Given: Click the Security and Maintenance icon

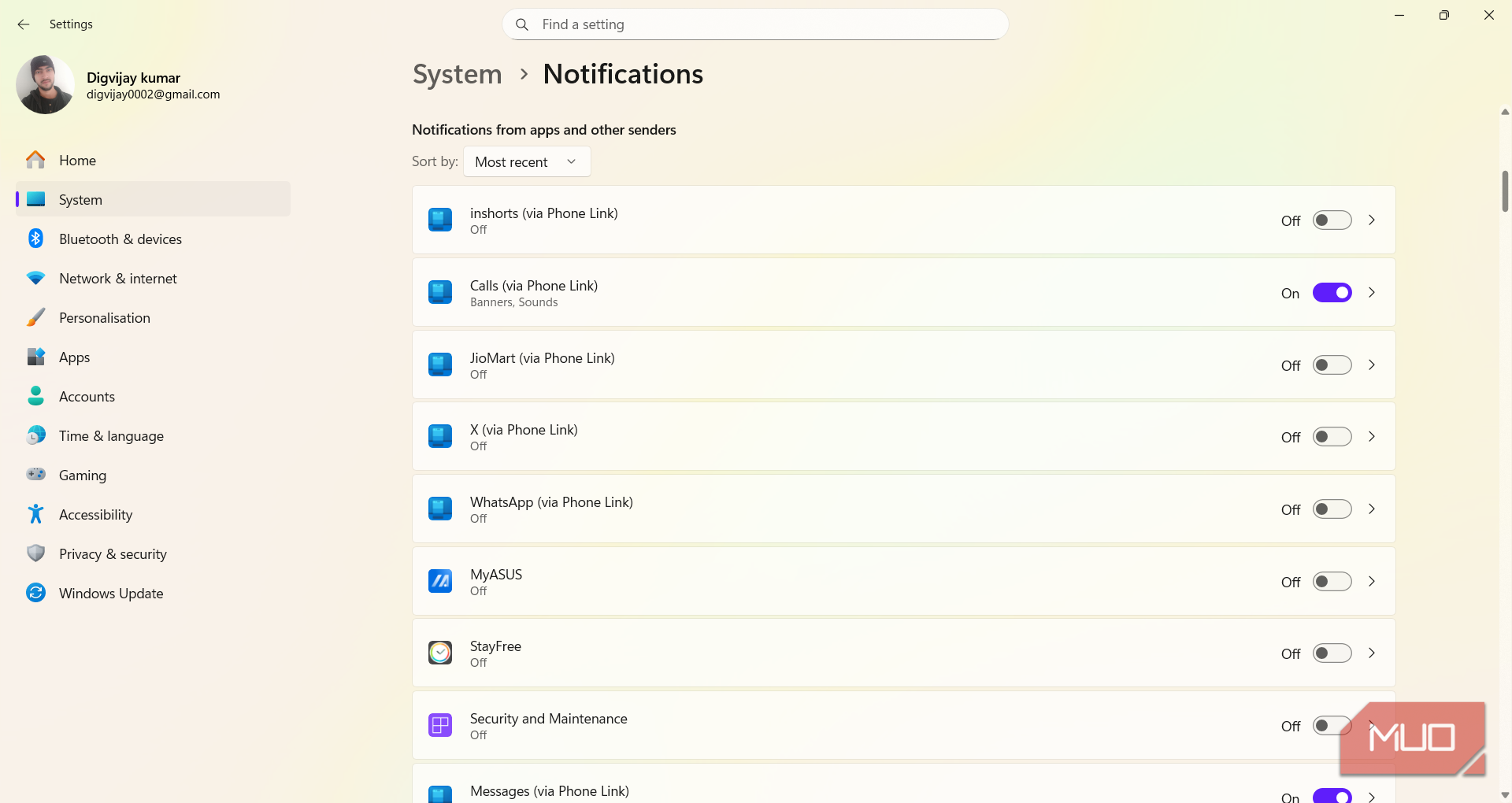Looking at the screenshot, I should coord(440,725).
